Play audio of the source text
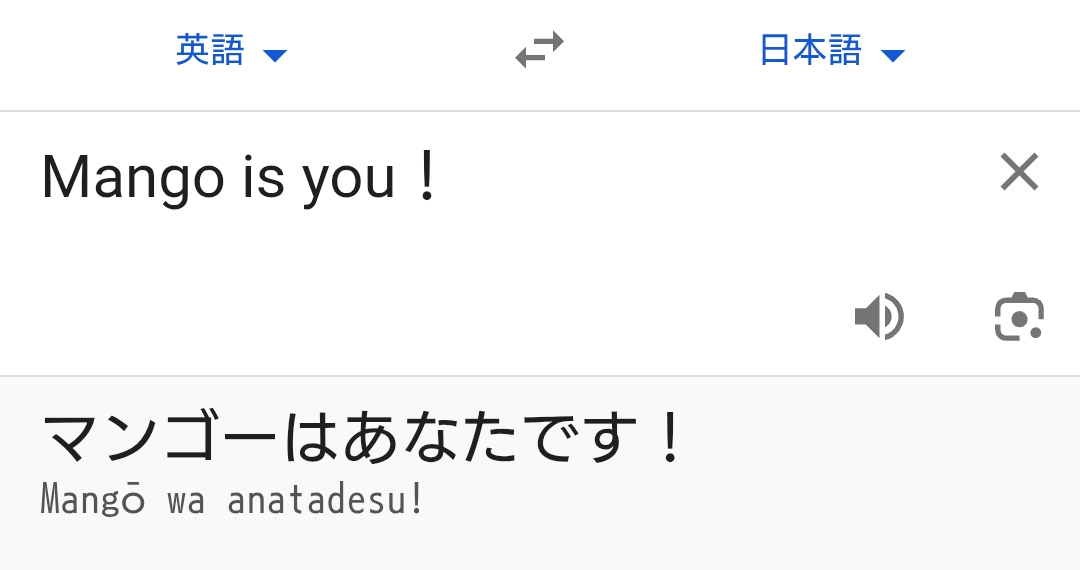The image size is (1080, 570). (x=879, y=317)
